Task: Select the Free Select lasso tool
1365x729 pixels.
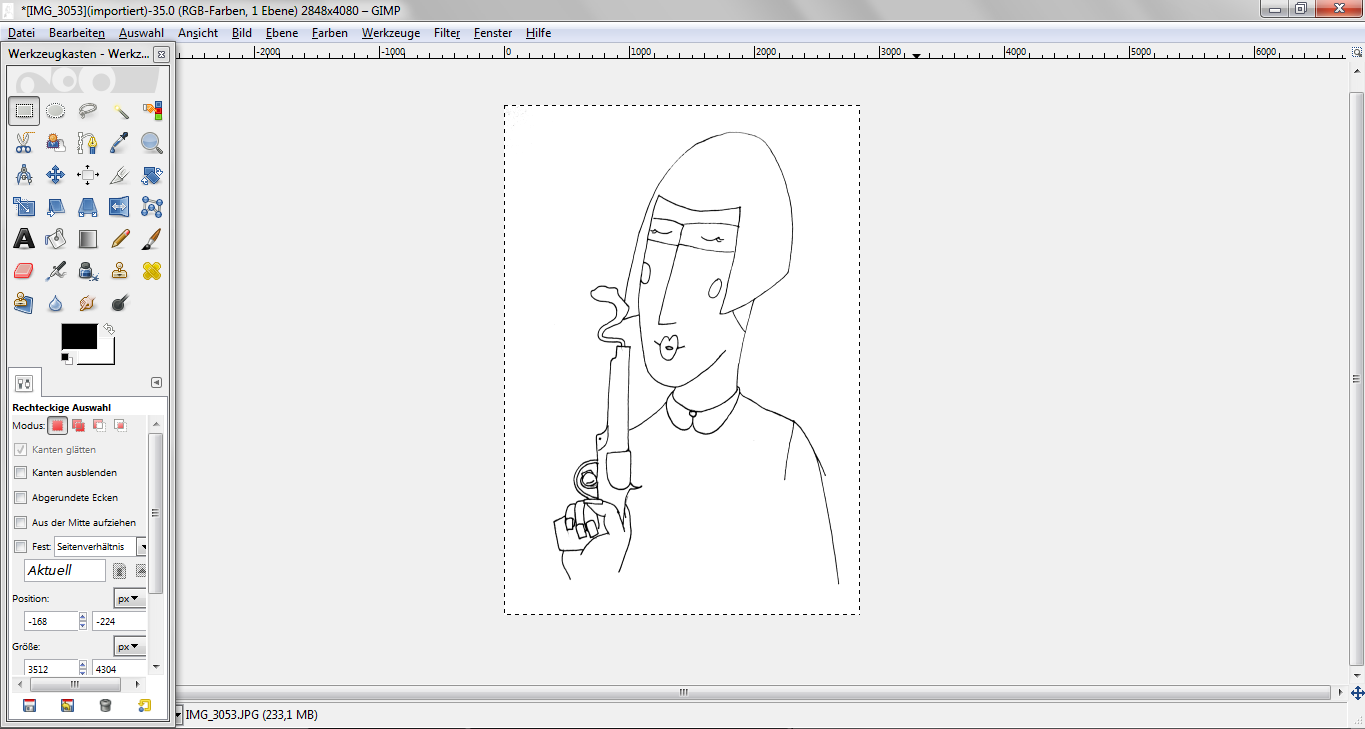Action: click(88, 111)
